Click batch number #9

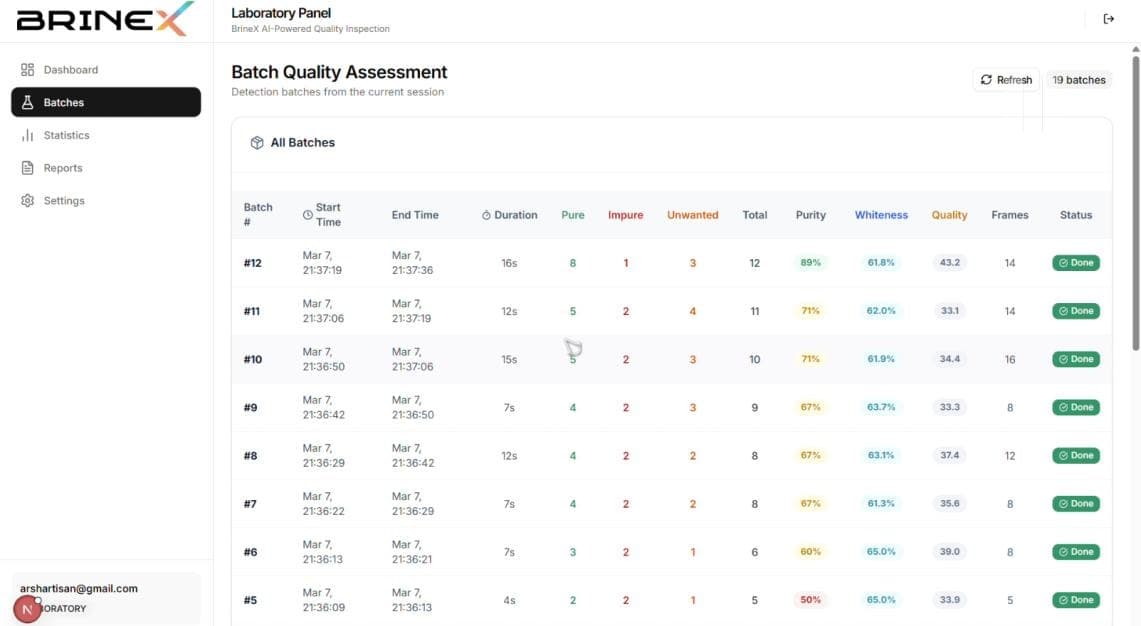click(x=250, y=407)
